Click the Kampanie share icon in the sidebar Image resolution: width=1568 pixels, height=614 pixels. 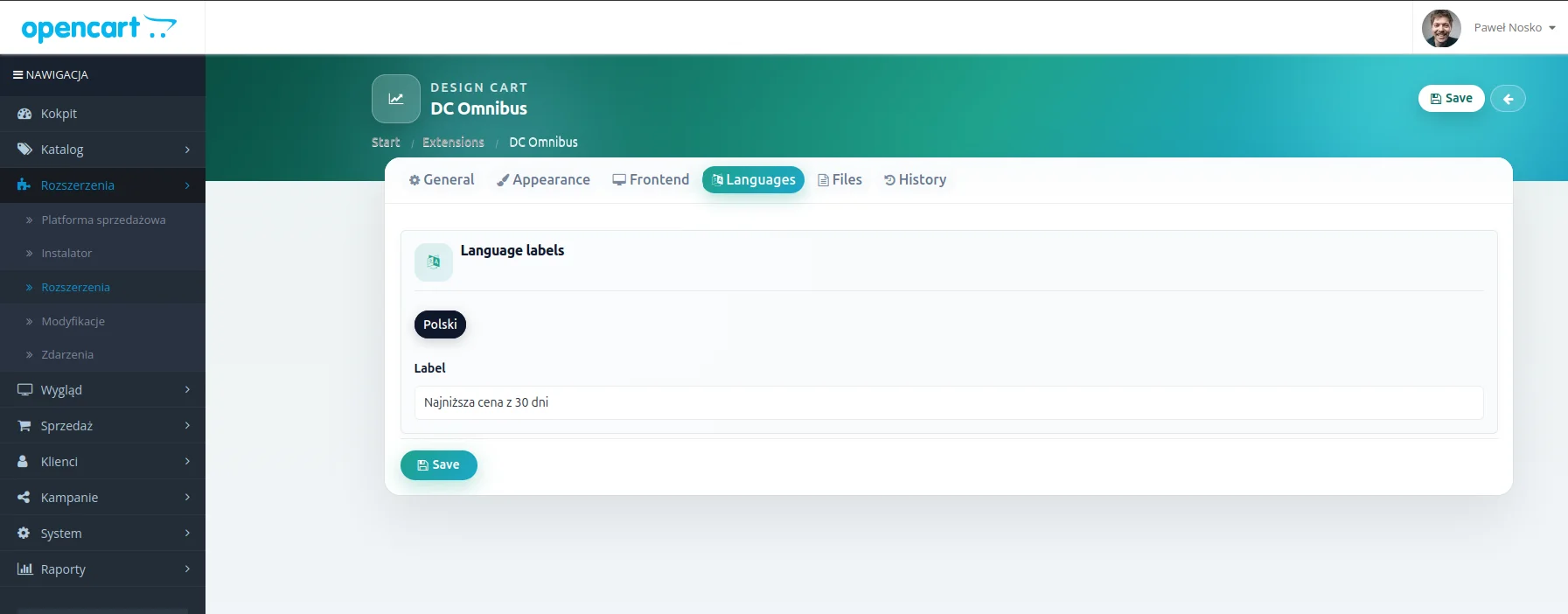(x=24, y=498)
